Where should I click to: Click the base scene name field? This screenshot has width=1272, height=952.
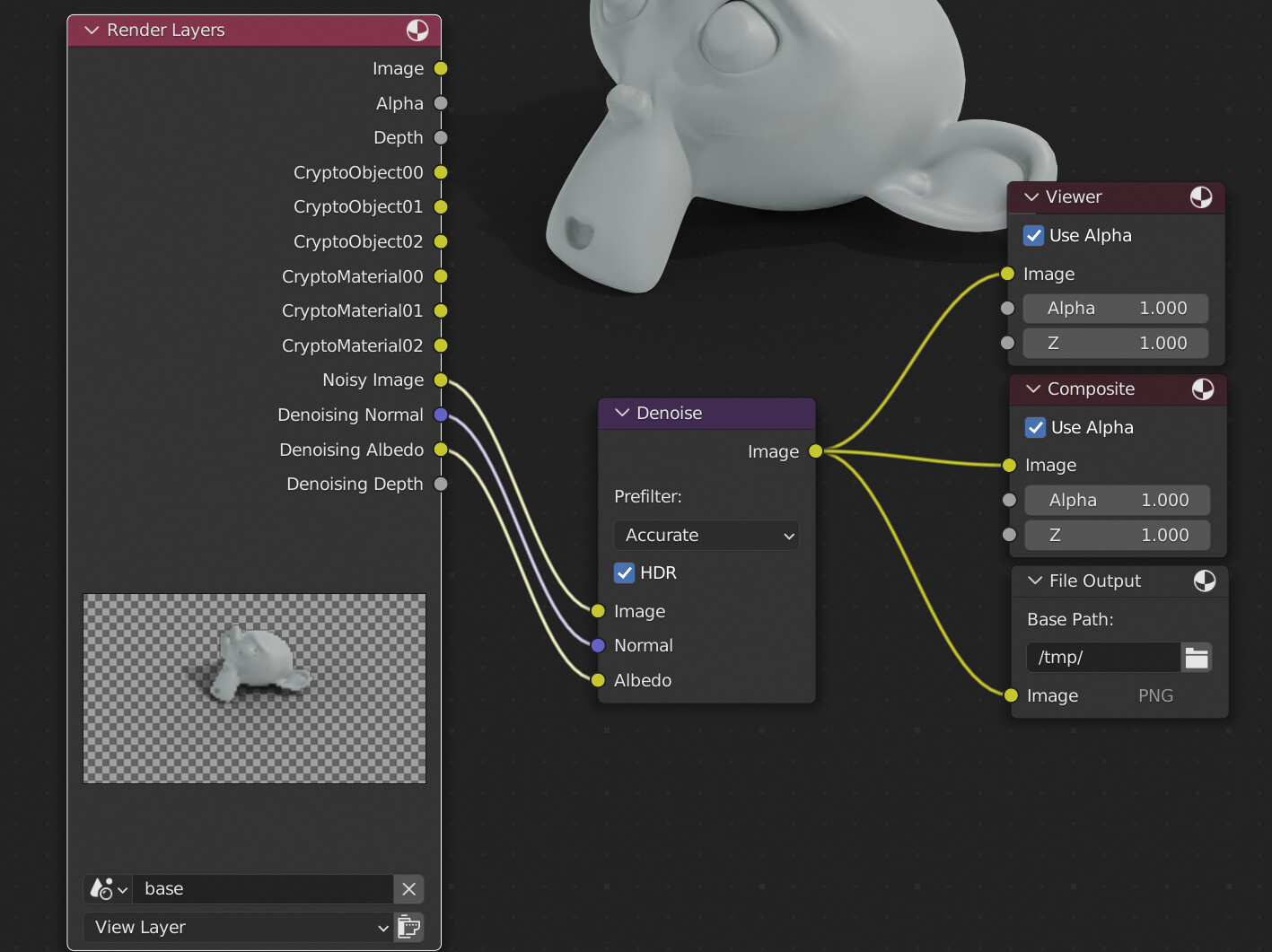point(263,889)
